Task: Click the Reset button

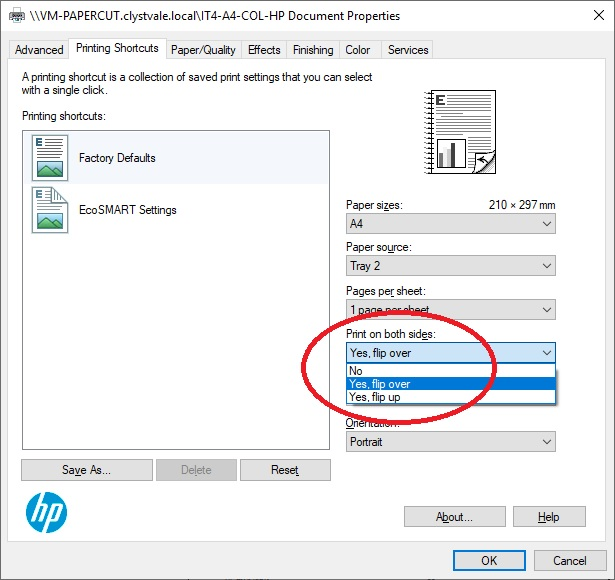Action: point(285,470)
